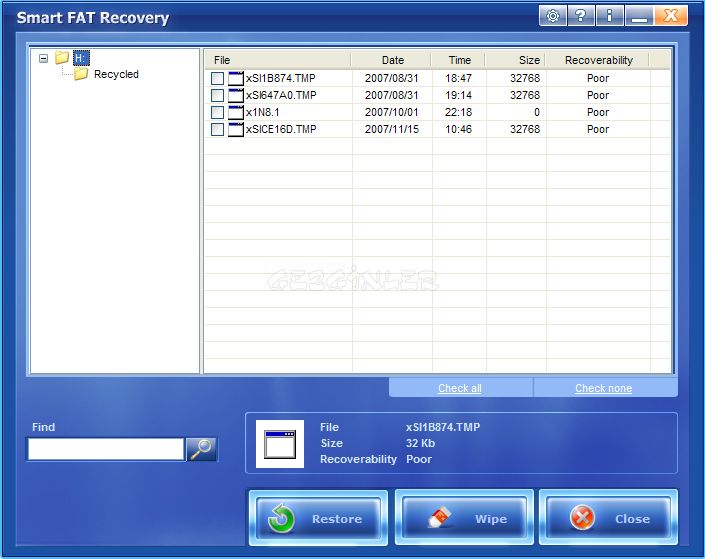Show program info via the 'i' icon
Viewport: 705px width, 559px height.
pyautogui.click(x=610, y=16)
